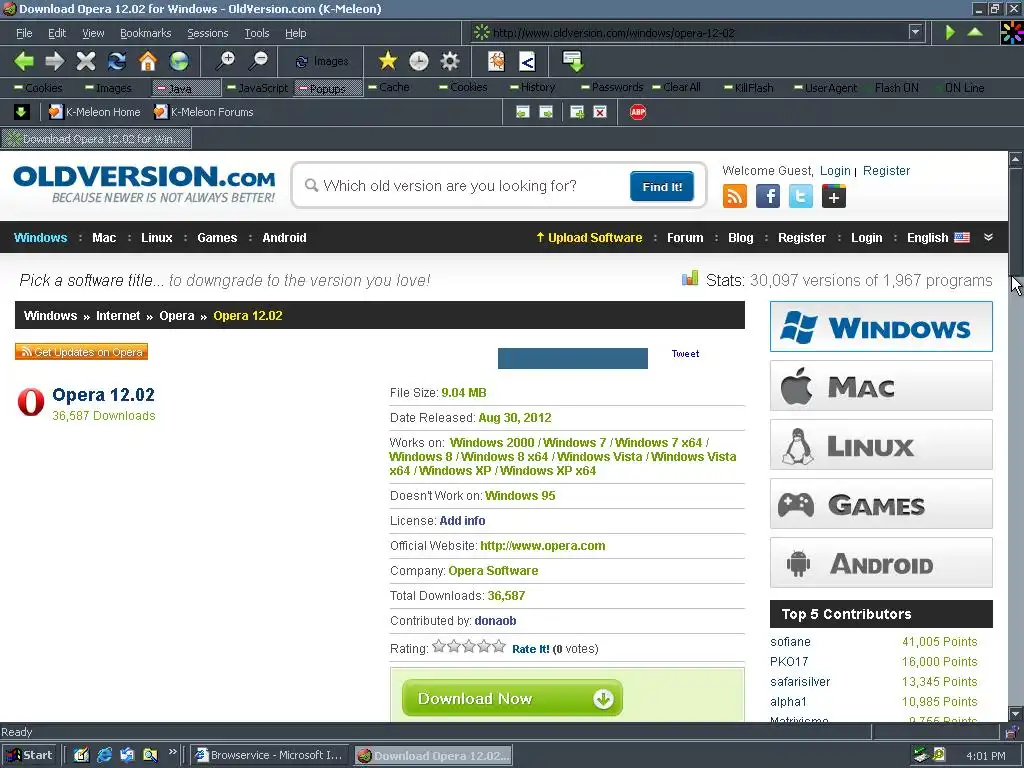Viewport: 1024px width, 768px height.
Task: Reload the page with the refresh icon
Action: point(117,61)
